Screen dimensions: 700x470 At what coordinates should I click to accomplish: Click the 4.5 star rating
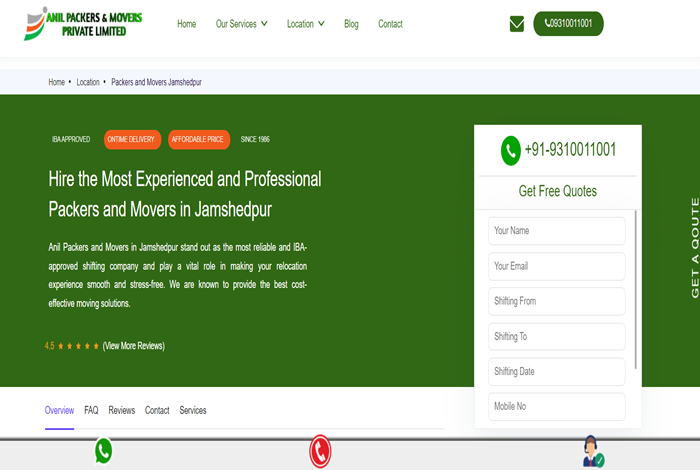point(71,346)
